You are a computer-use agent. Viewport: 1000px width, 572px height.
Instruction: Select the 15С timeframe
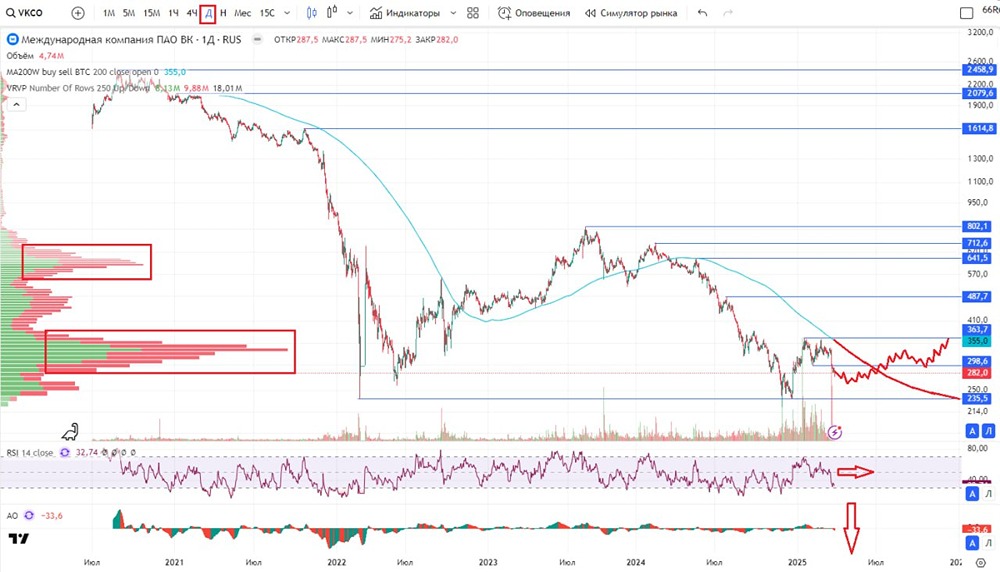point(267,13)
